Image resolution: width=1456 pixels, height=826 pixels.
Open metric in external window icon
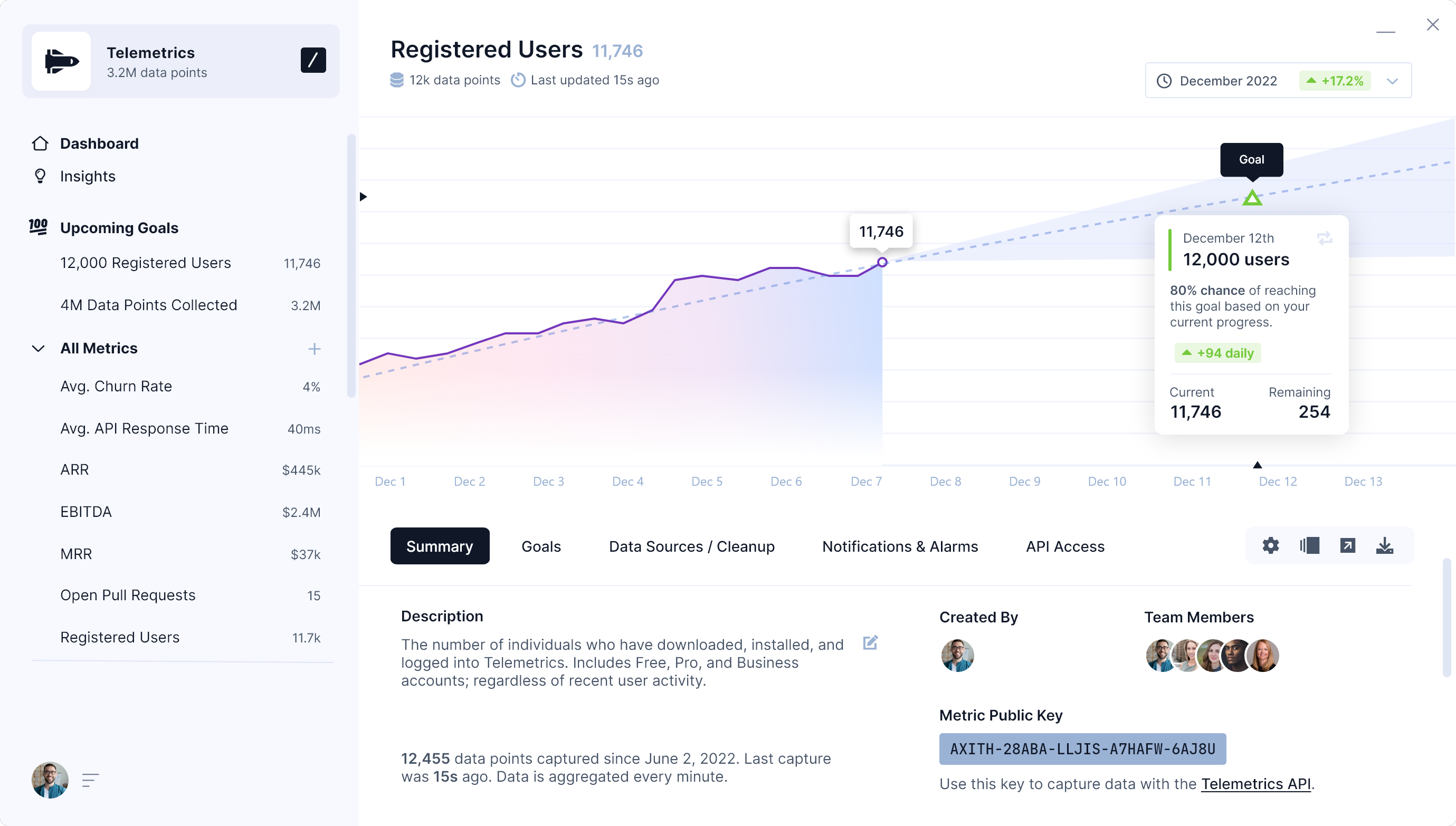click(x=1347, y=546)
